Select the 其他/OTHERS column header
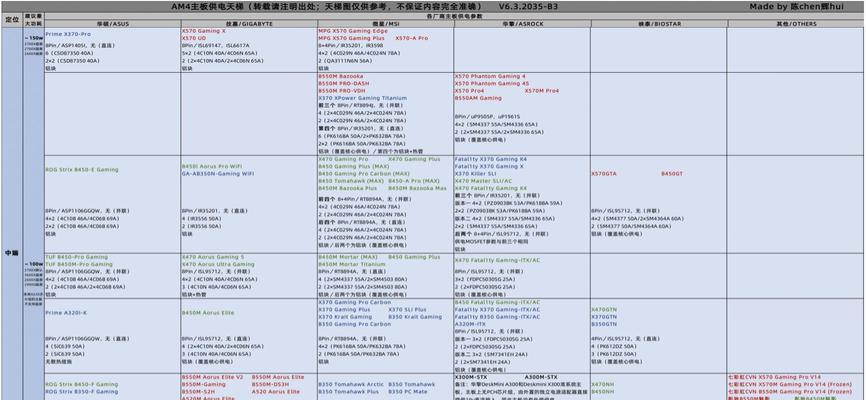Image resolution: width=866 pixels, height=400 pixels. pyautogui.click(x=795, y=24)
